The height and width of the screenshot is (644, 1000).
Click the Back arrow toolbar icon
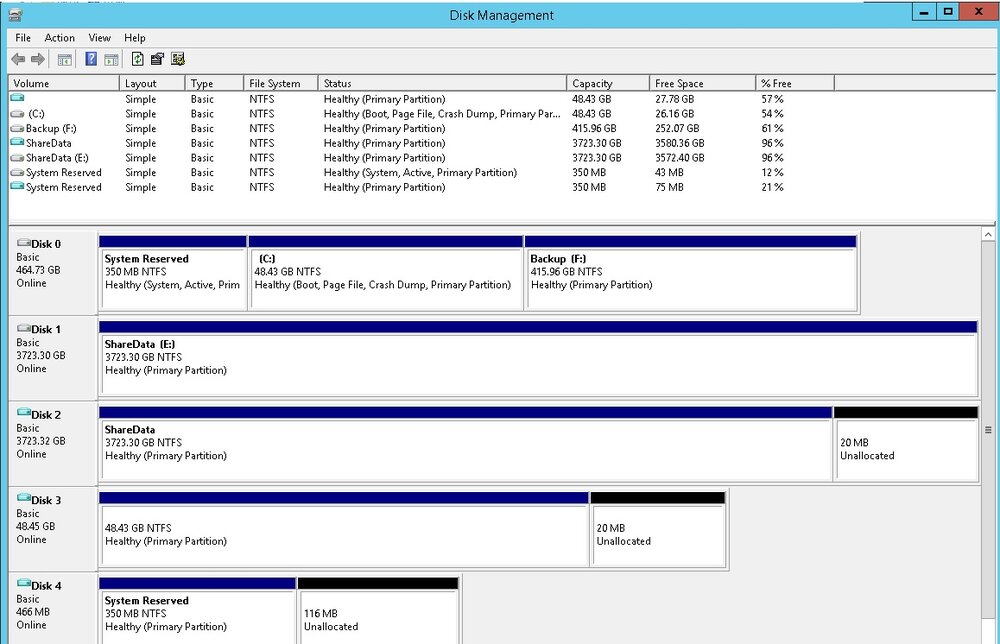(18, 59)
